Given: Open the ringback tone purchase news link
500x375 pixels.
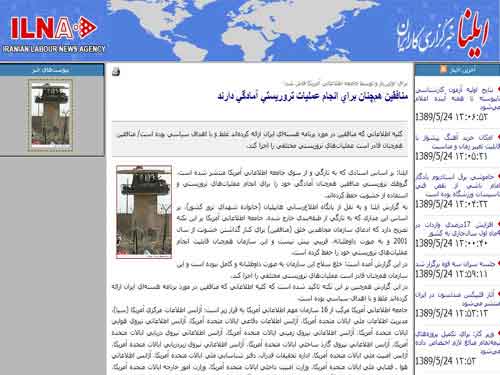Looking at the screenshot, I should [x=457, y=142].
